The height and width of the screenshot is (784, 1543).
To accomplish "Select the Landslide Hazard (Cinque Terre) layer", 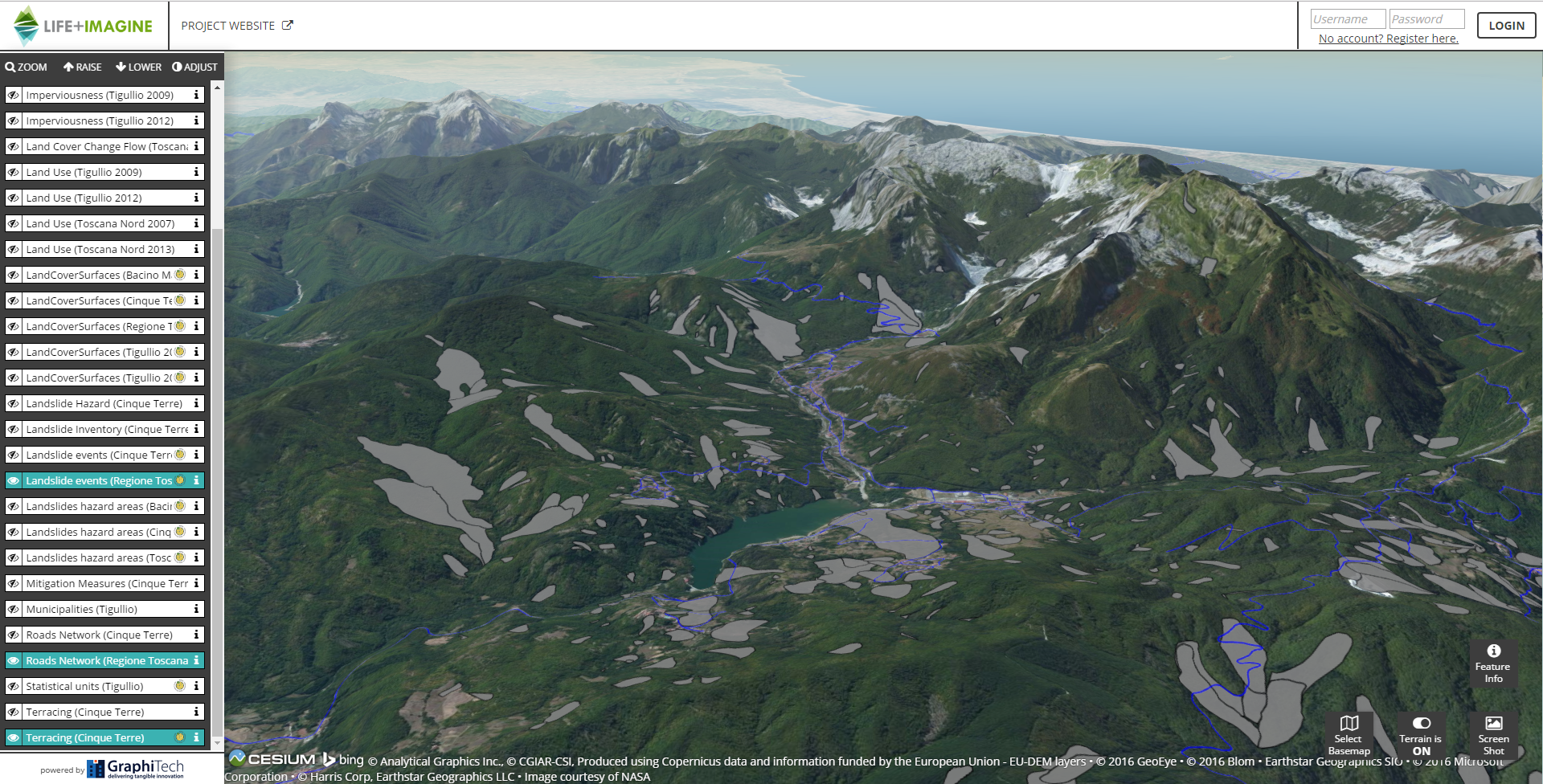I will pyautogui.click(x=104, y=403).
